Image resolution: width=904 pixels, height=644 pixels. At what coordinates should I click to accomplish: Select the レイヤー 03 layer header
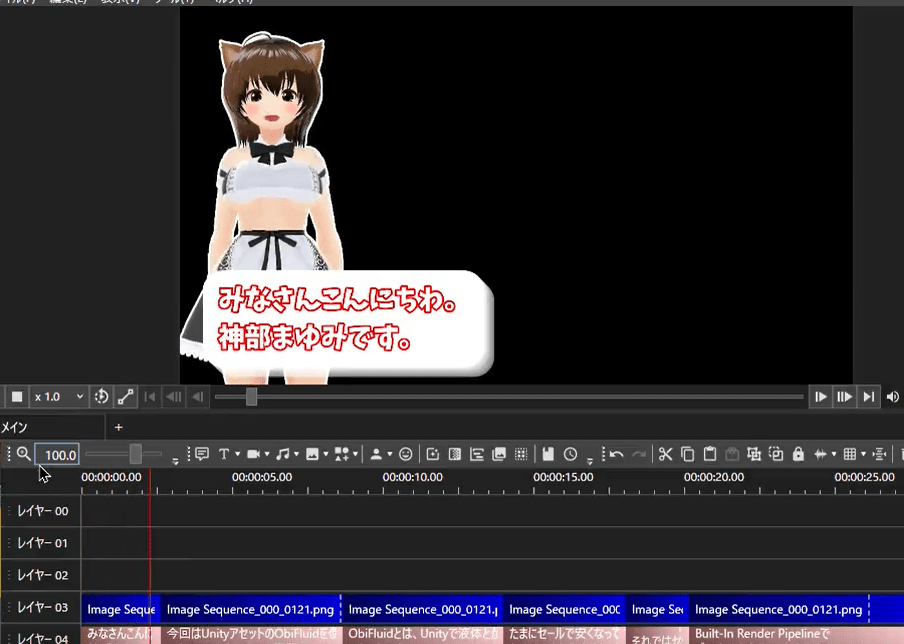(x=40, y=607)
